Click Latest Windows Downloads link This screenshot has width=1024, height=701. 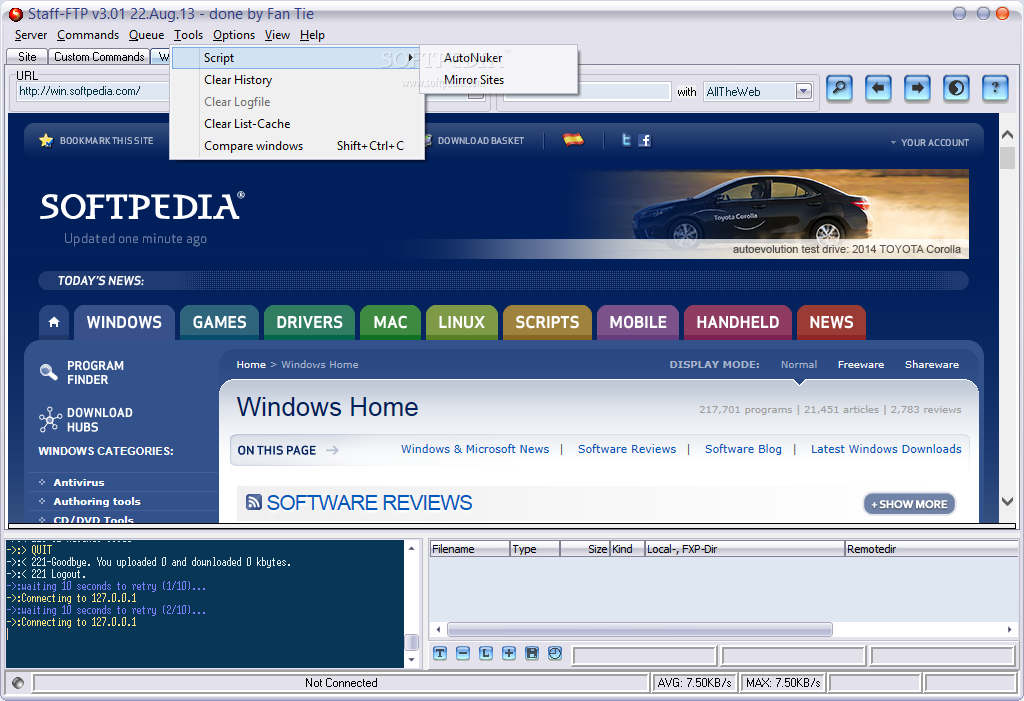tap(886, 449)
